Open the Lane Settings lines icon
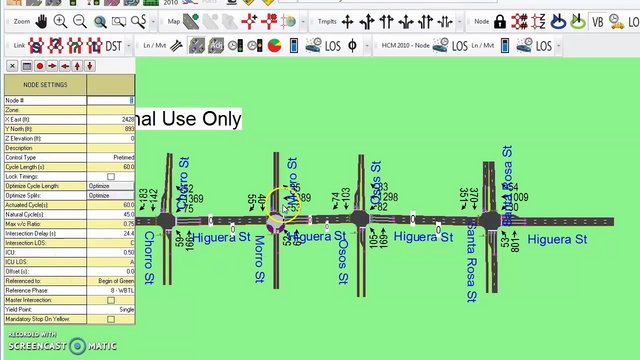The height and width of the screenshot is (360, 640). coord(176,45)
